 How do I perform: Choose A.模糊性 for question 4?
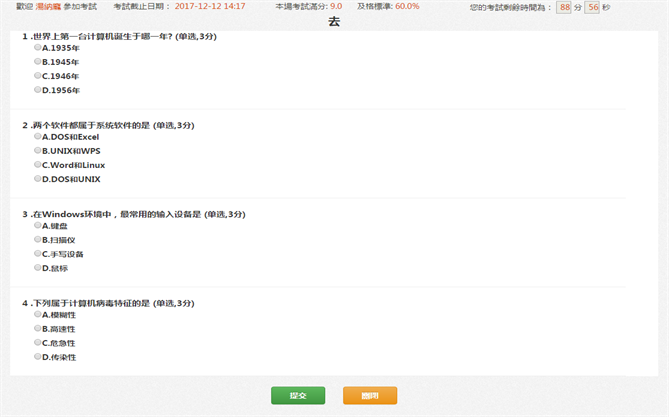tap(38, 314)
